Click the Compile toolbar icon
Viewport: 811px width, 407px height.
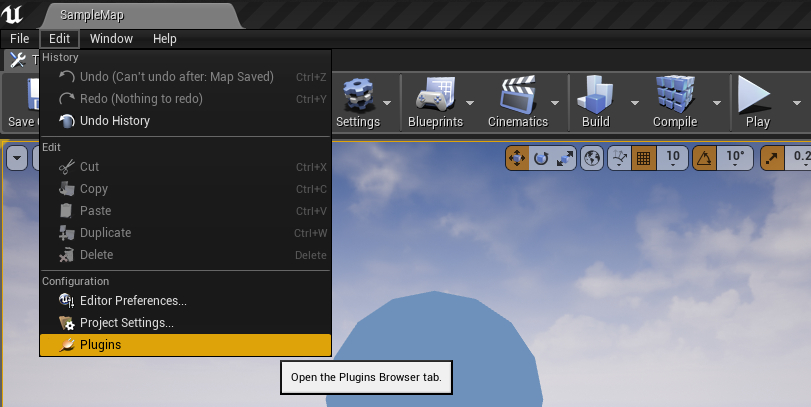(675, 95)
